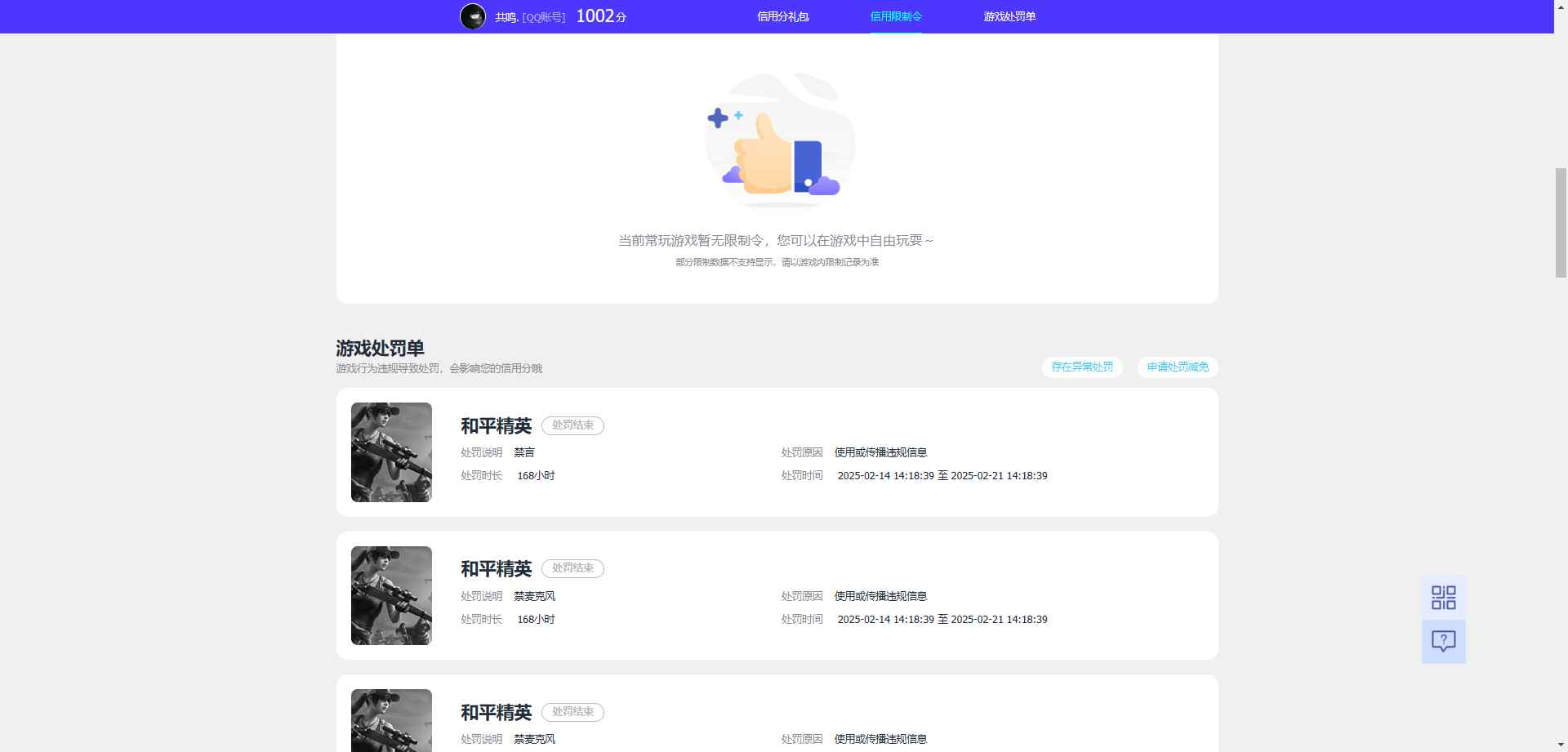The width and height of the screenshot is (1568, 752).
Task: Click 处罚结束 badge on second 禁麦克风 record
Action: click(x=572, y=568)
